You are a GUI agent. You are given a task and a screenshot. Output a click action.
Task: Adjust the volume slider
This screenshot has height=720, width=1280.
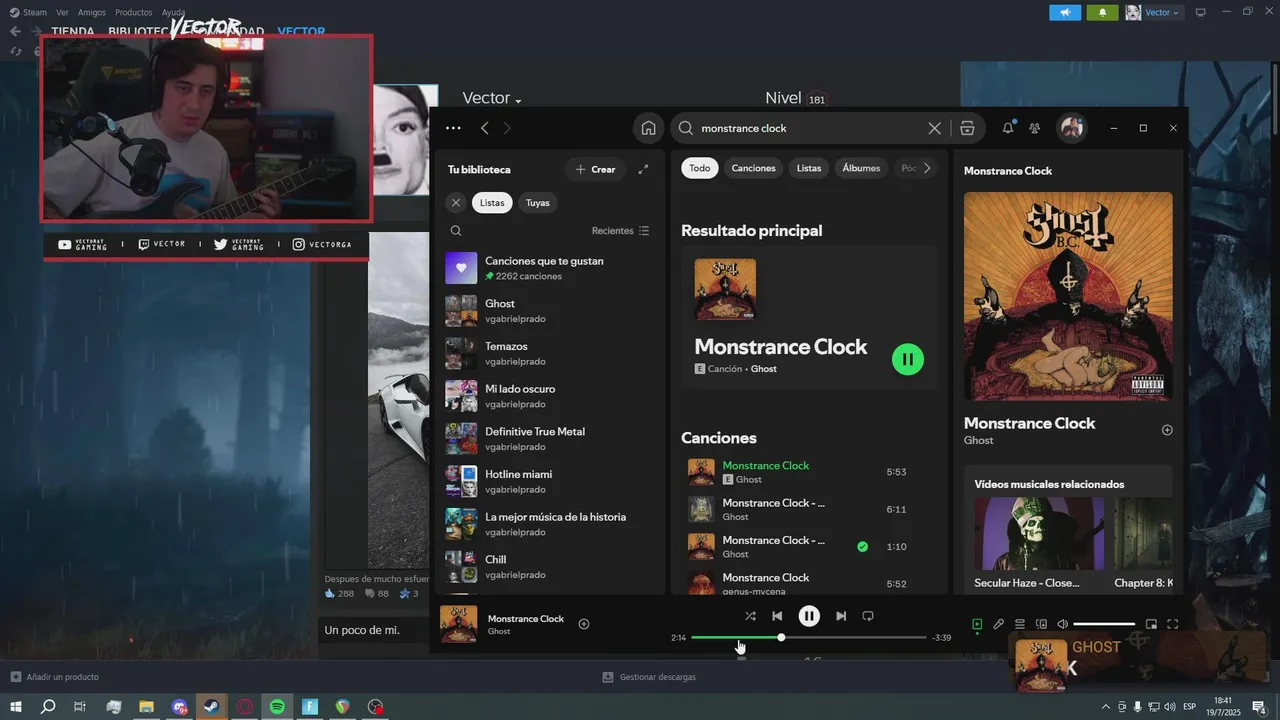[x=1104, y=624]
